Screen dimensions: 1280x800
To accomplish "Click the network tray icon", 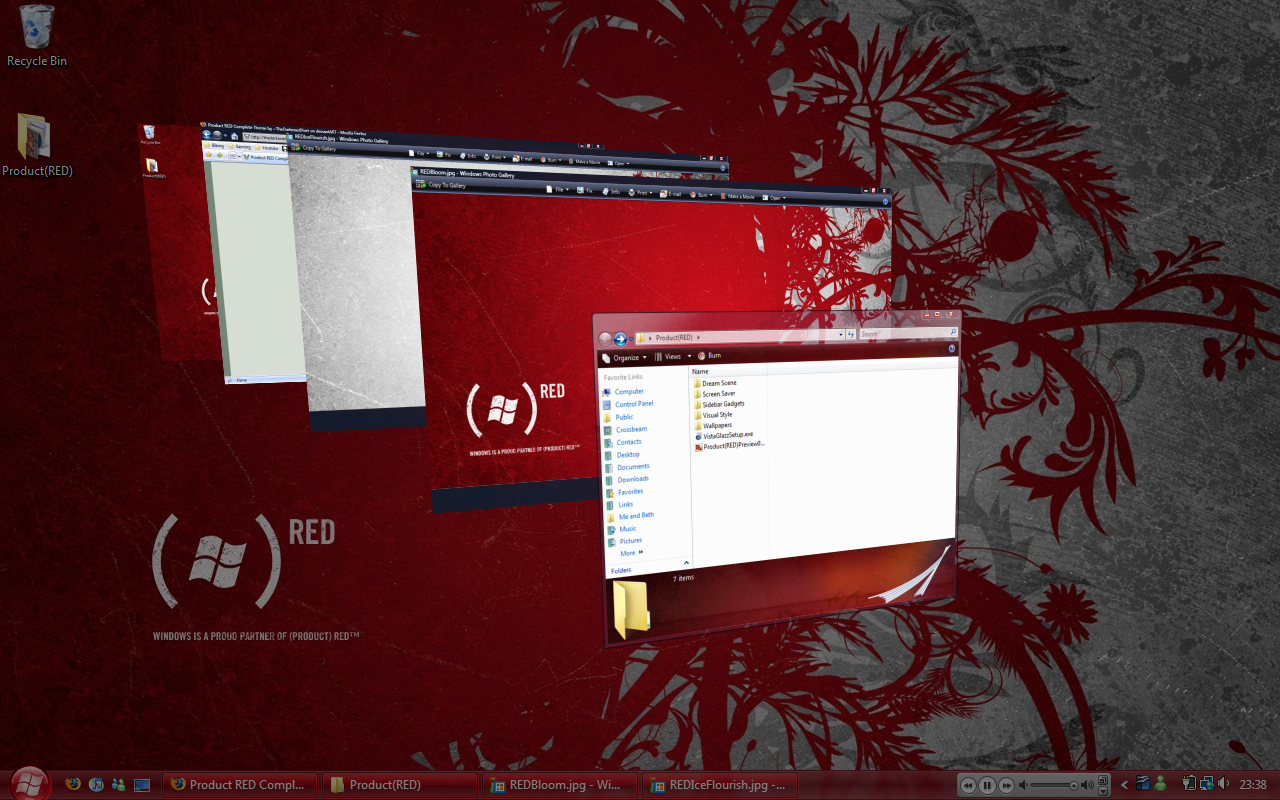I will (x=1208, y=784).
